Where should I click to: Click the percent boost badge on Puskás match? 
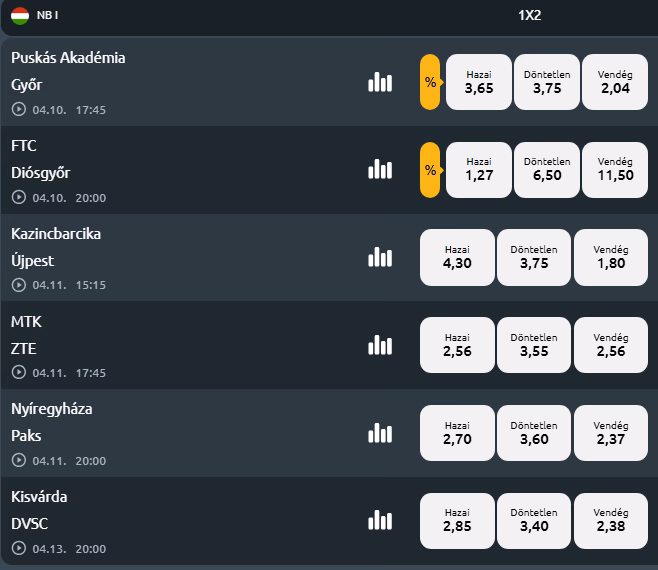click(x=430, y=82)
